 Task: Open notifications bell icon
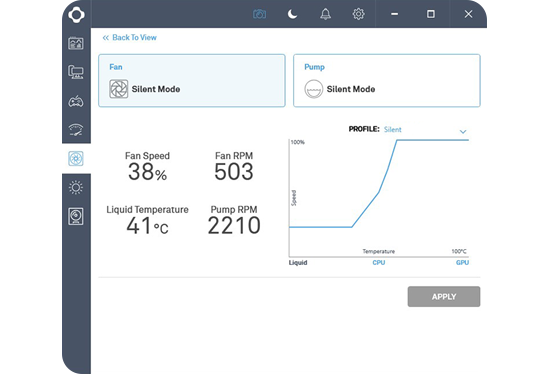pos(325,14)
